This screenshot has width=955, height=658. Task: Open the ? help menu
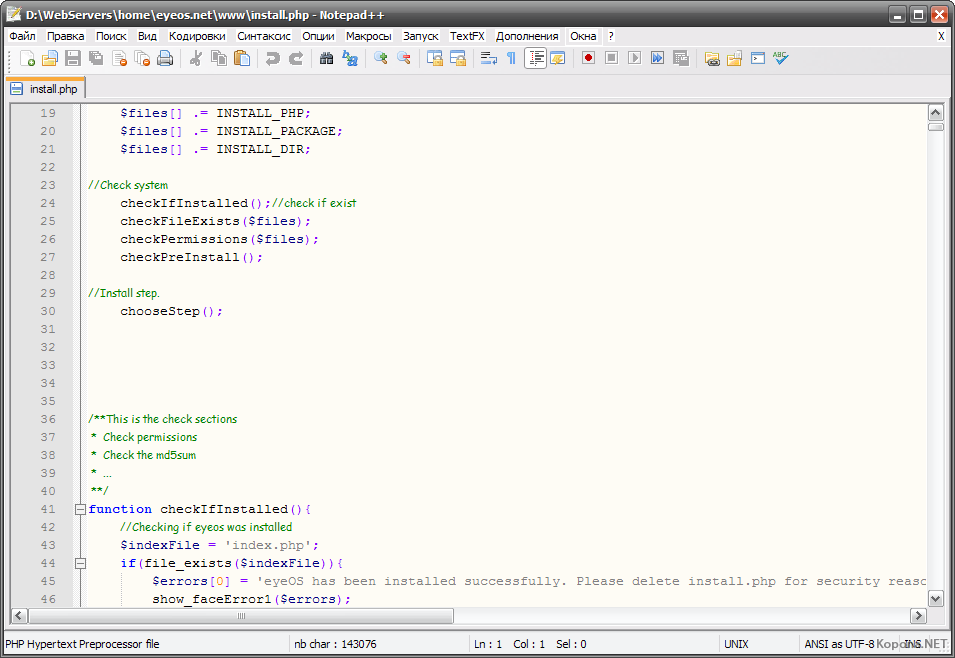[611, 36]
